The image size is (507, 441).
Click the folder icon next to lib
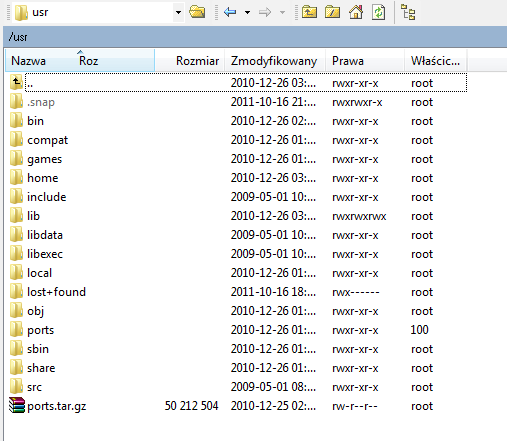click(16, 215)
